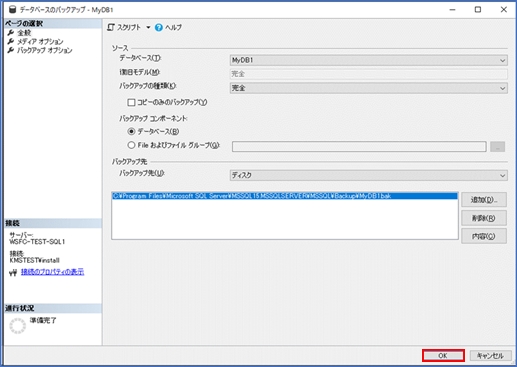Close the backup dialog window
This screenshot has height=367, width=517.
click(504, 9)
